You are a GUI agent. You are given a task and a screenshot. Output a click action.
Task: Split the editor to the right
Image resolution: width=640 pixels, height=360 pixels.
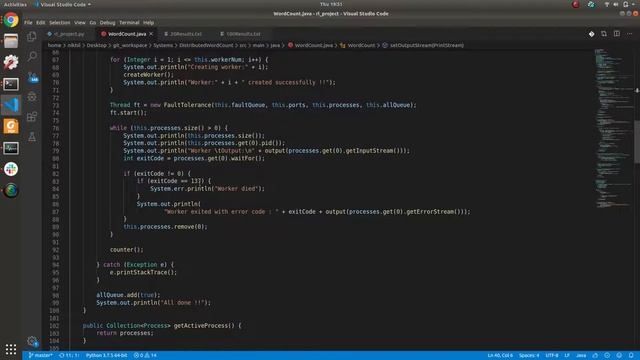point(617,34)
